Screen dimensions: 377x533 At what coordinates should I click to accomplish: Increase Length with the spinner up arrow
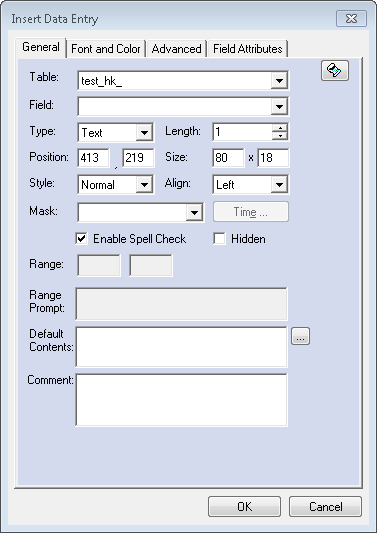coord(280,128)
